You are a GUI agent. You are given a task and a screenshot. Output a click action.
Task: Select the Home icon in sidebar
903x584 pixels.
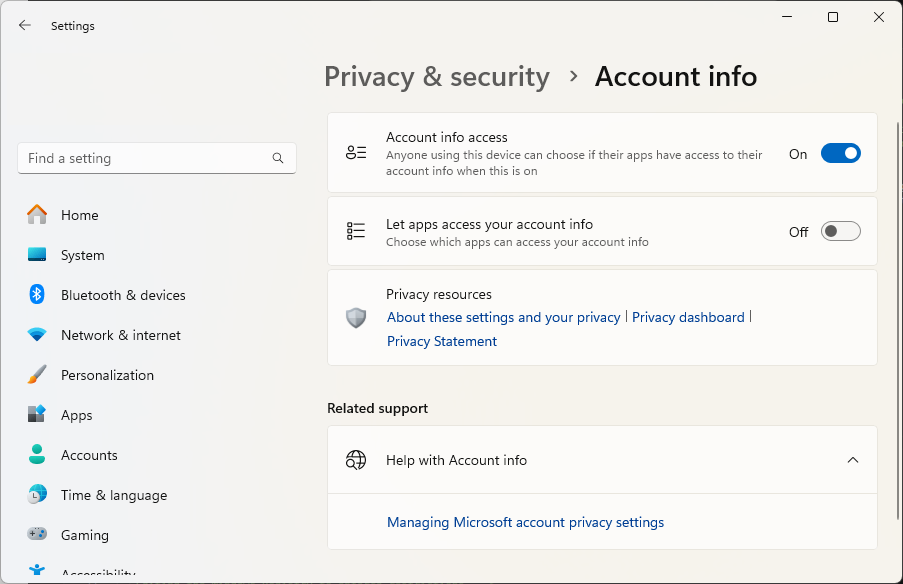click(36, 215)
